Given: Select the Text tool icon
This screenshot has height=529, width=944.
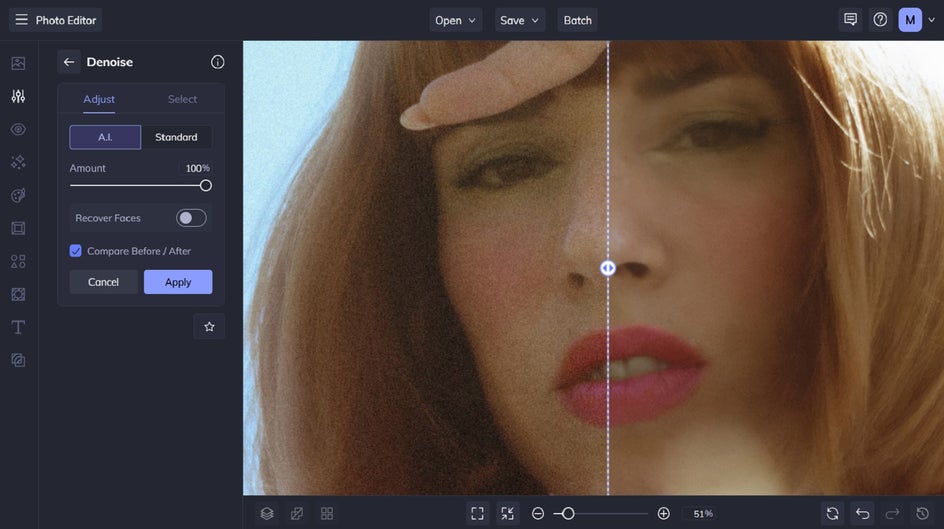Looking at the screenshot, I should tap(18, 327).
